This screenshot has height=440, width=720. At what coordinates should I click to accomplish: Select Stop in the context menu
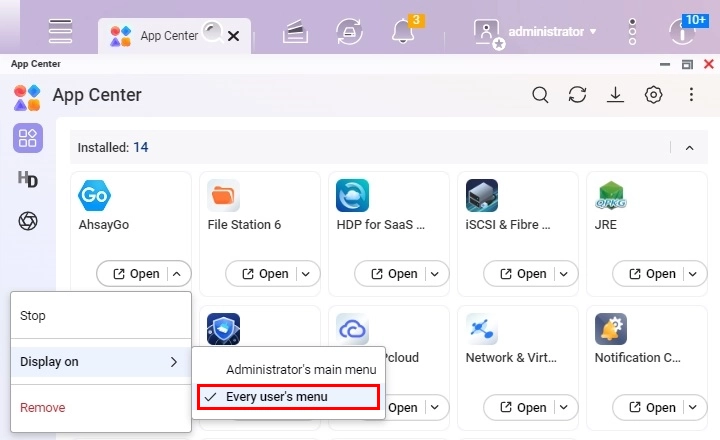coord(101,316)
